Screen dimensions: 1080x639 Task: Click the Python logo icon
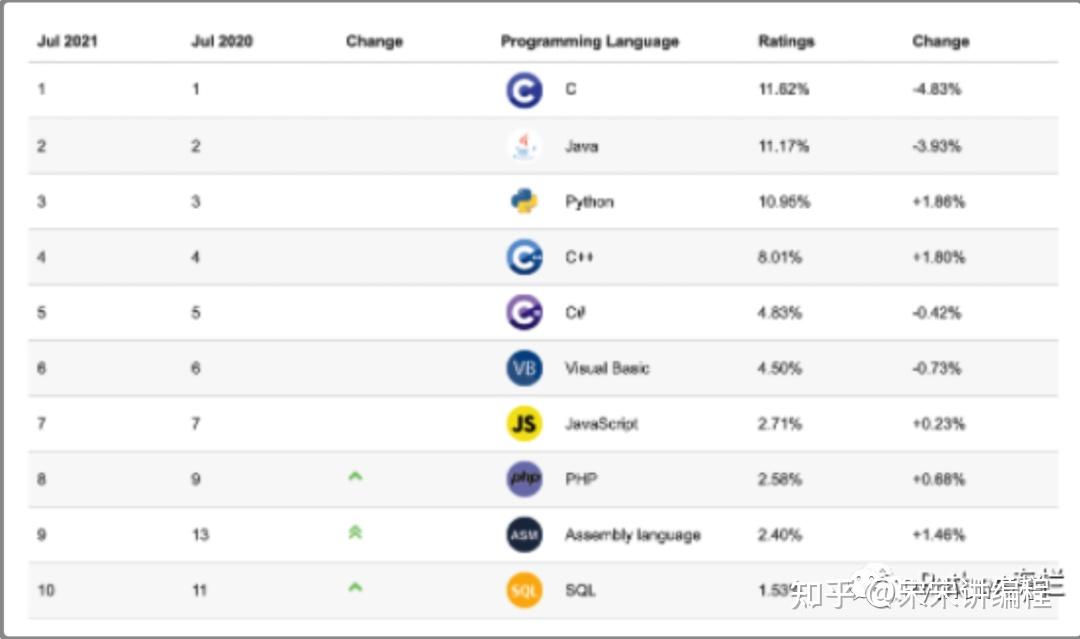point(524,201)
